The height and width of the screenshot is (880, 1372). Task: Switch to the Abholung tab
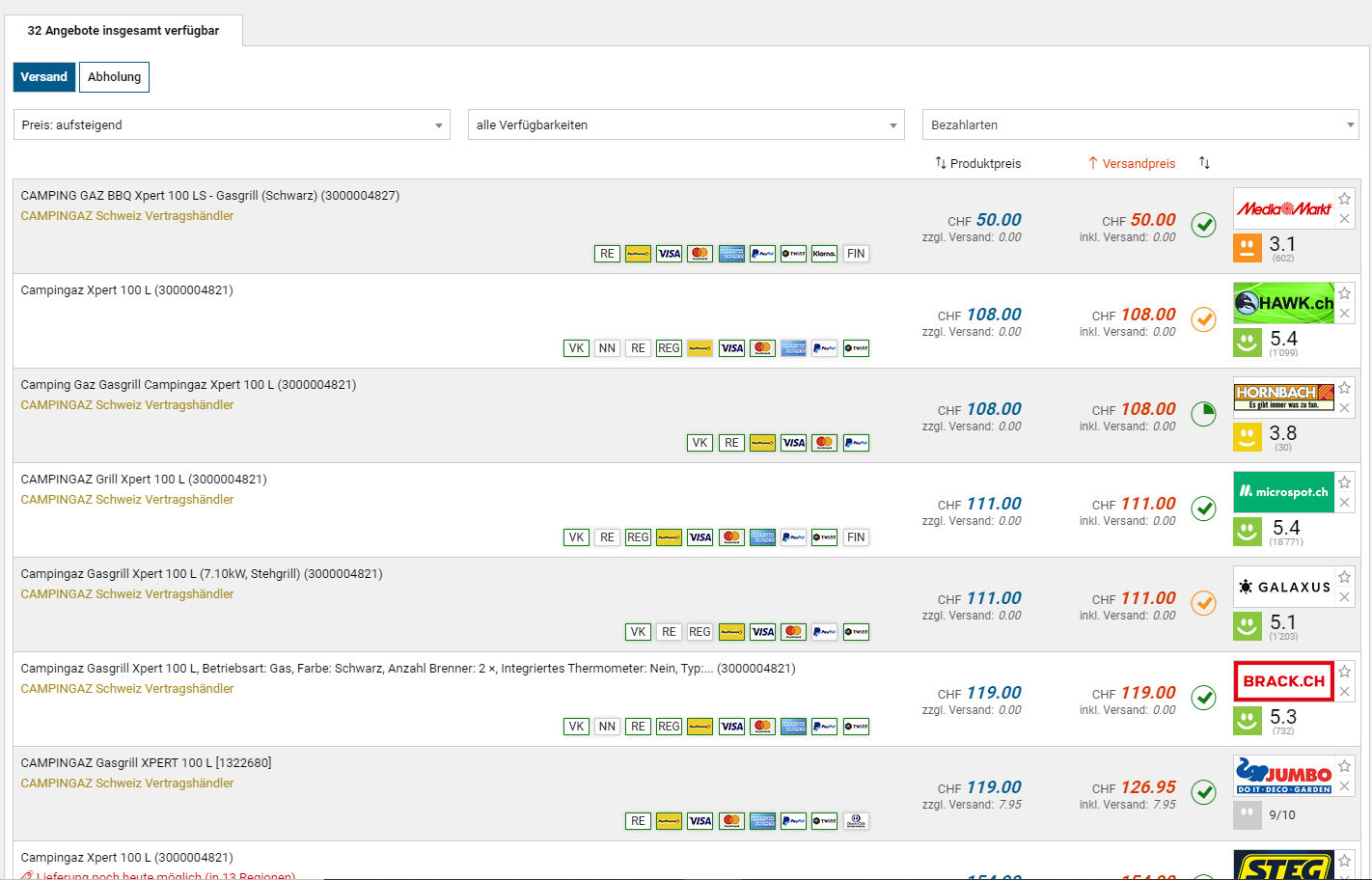pyautogui.click(x=114, y=77)
